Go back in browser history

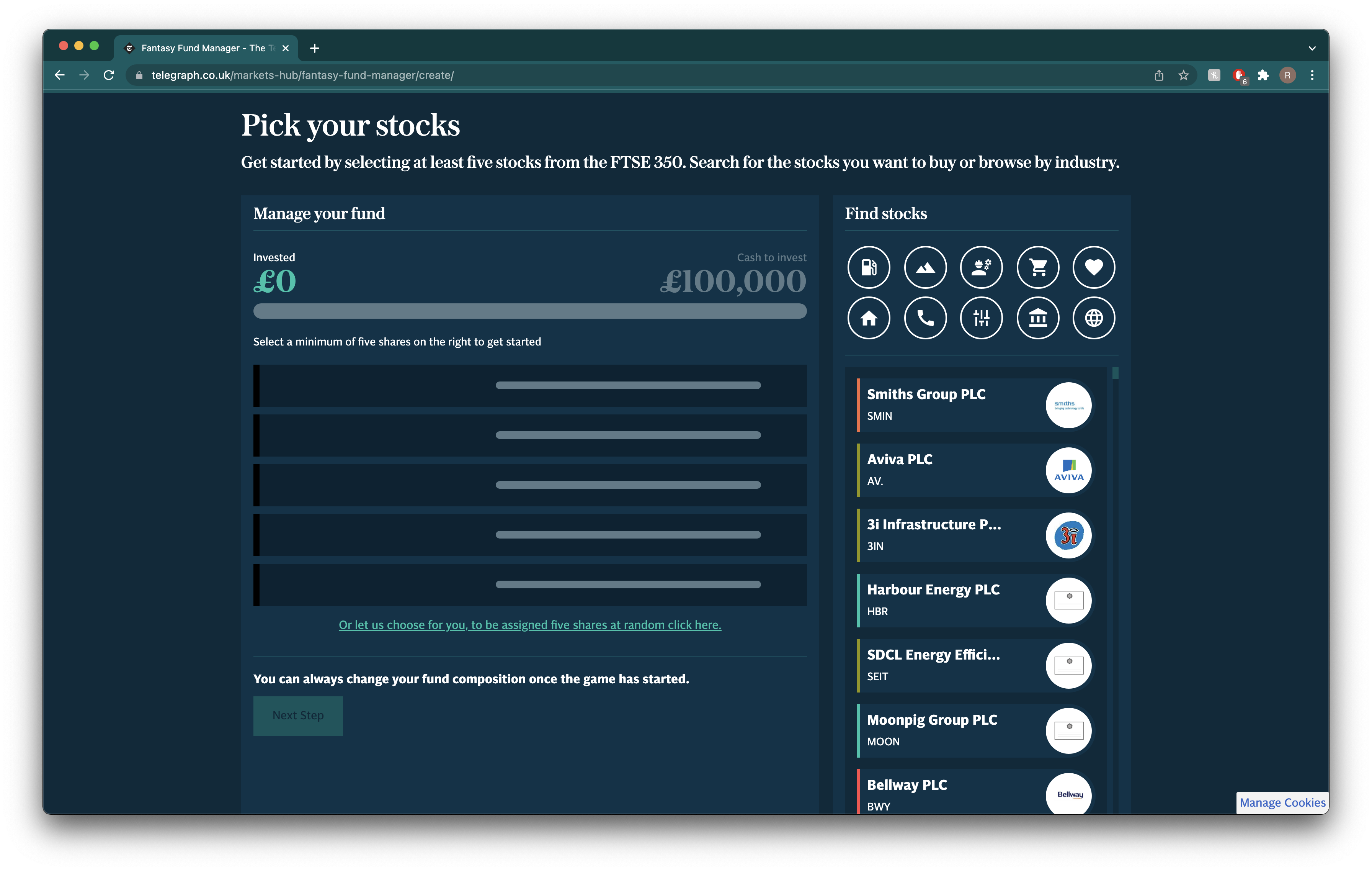(60, 75)
